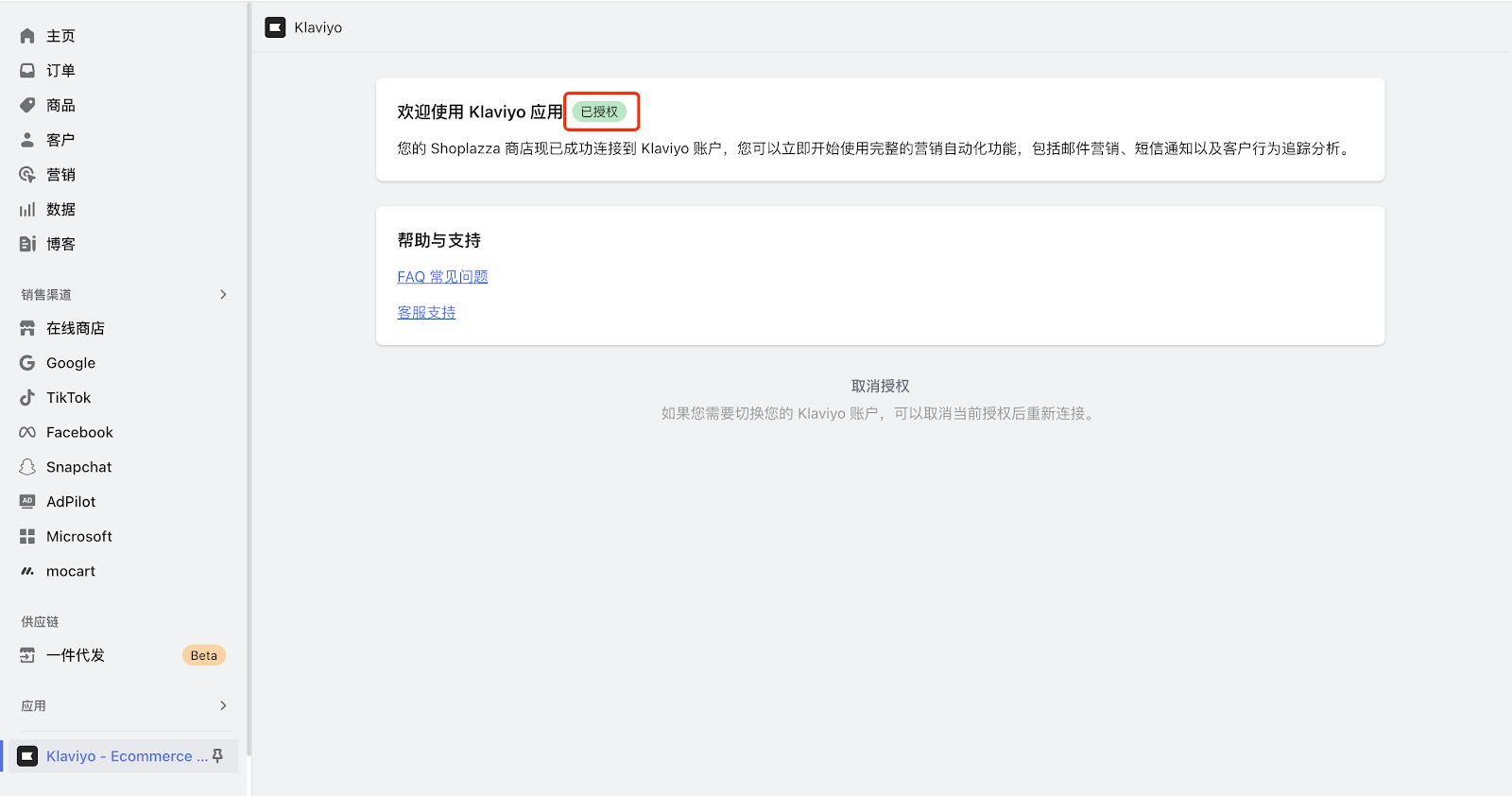Click the Microsoft squares icon
The image size is (1512, 796).
coord(27,536)
